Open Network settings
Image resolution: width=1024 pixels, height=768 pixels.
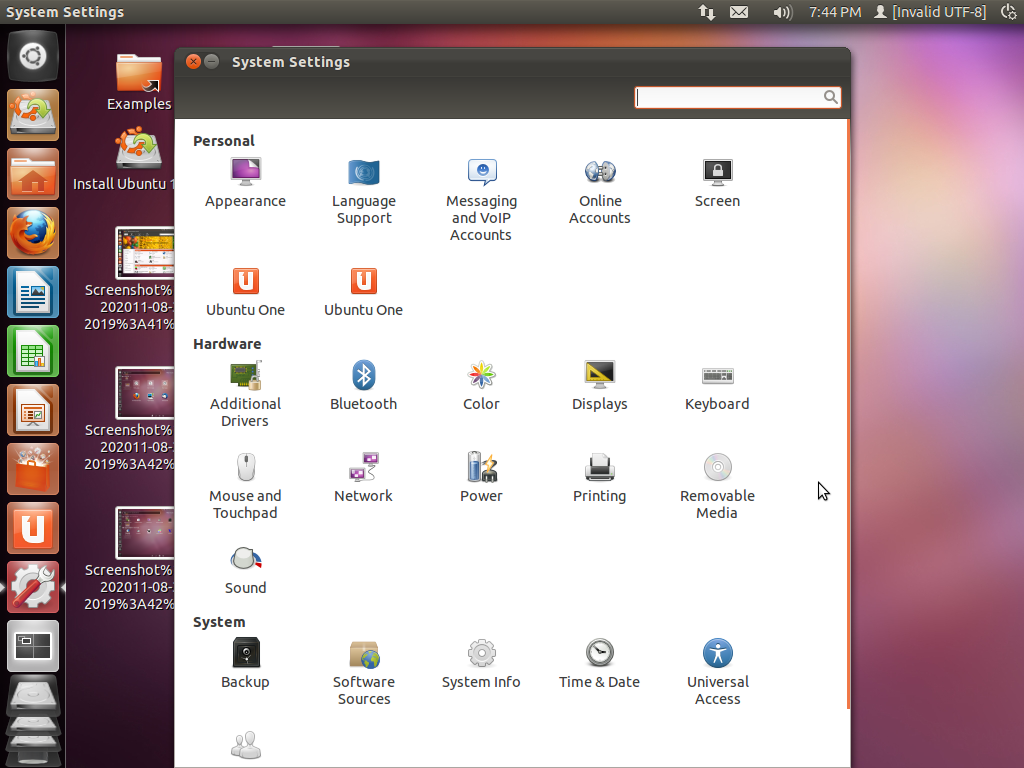point(364,478)
